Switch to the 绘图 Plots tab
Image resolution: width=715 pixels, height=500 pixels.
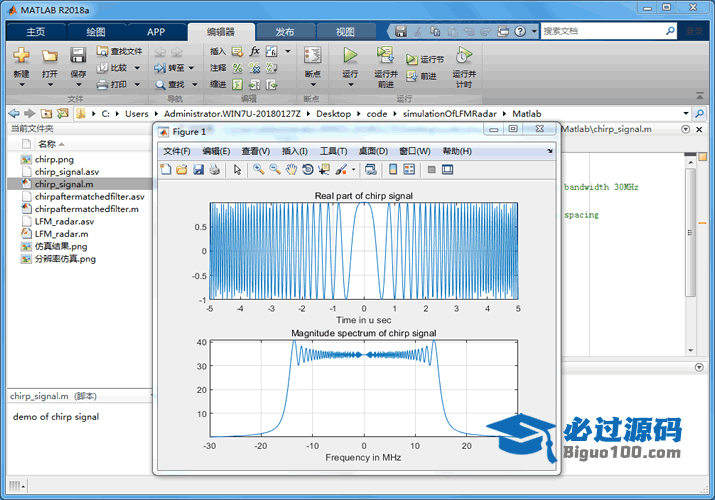[96, 31]
